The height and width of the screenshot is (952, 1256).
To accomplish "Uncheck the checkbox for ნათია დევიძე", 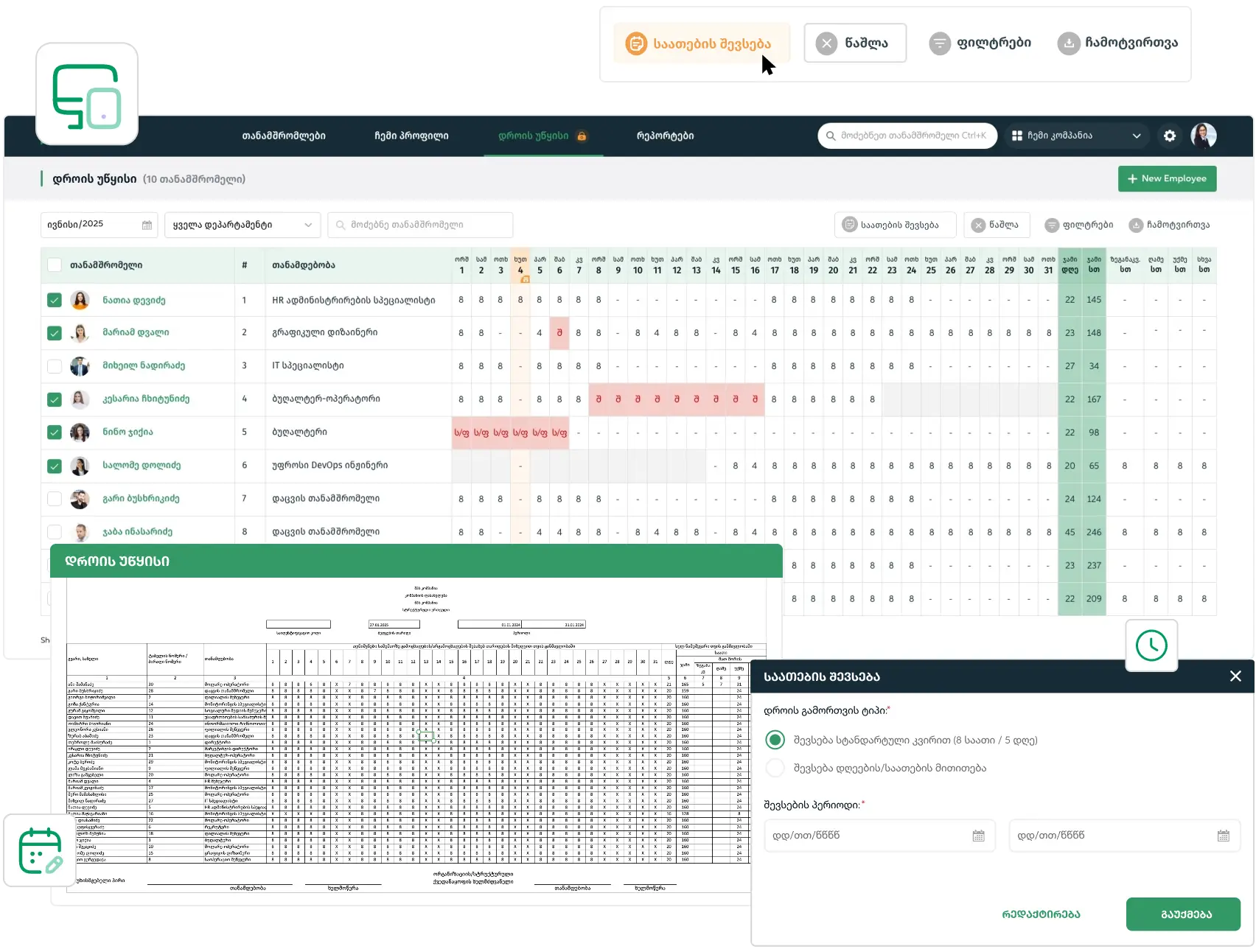I will click(x=55, y=300).
